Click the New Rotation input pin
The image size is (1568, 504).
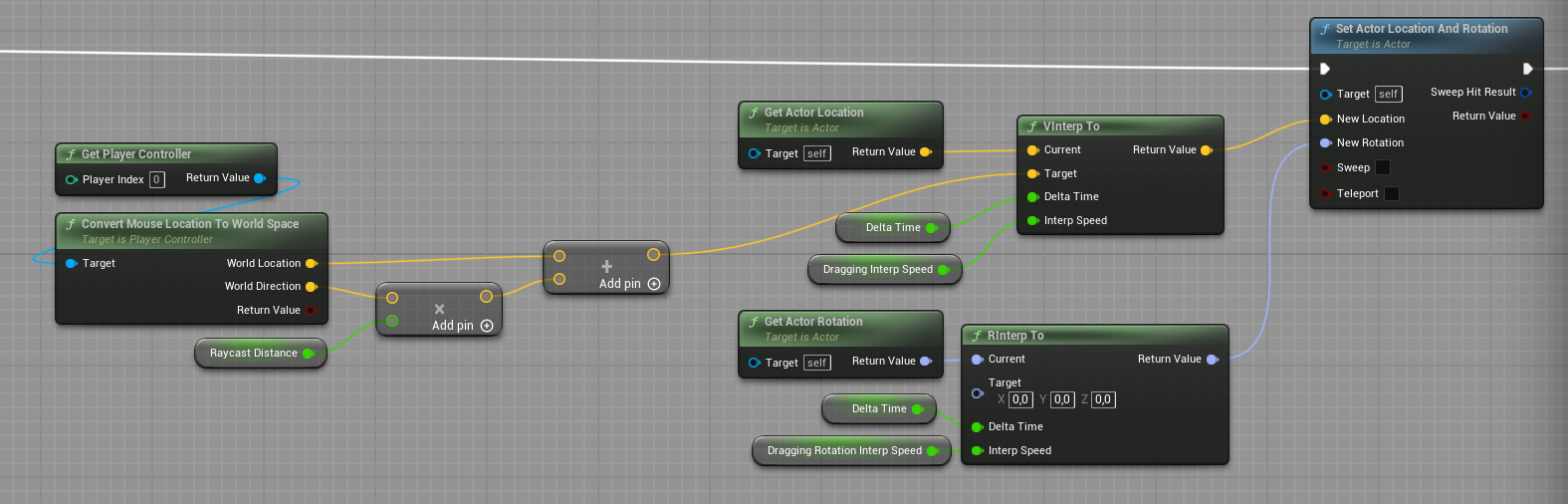pyautogui.click(x=1325, y=143)
